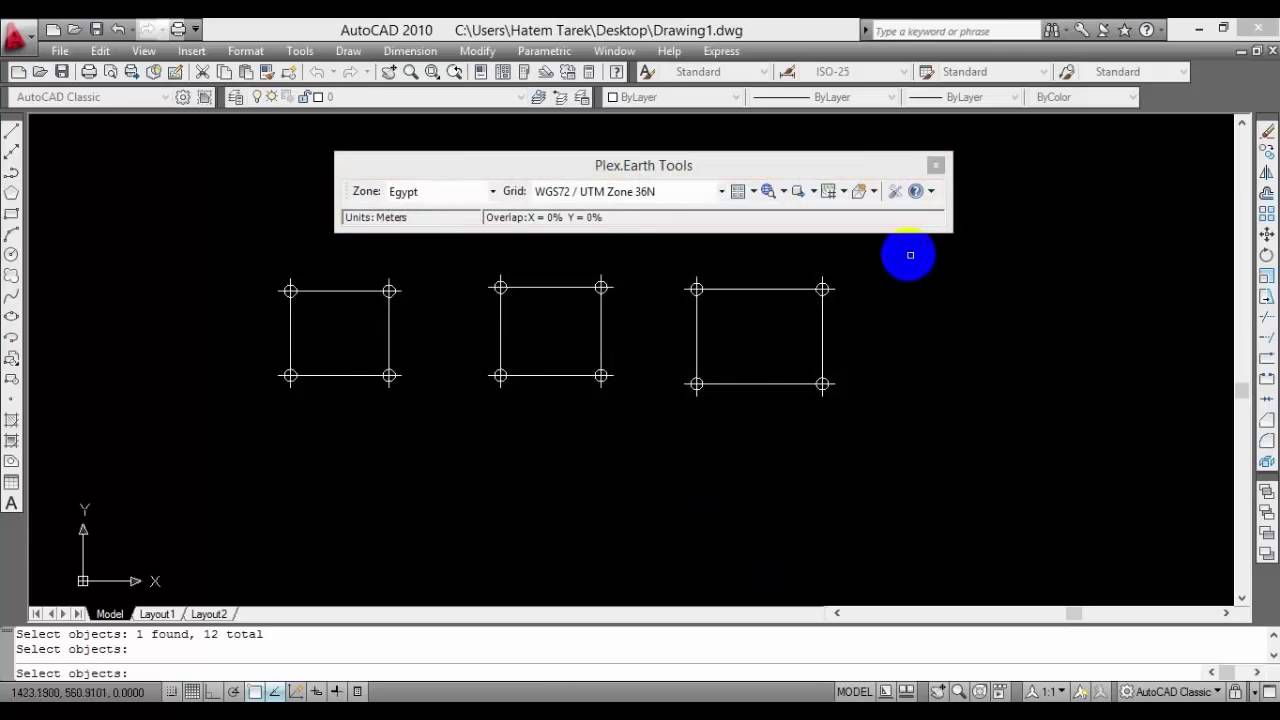This screenshot has width=1280, height=720.
Task: Toggle Dynamic Input in status bar
Action: 316,692
